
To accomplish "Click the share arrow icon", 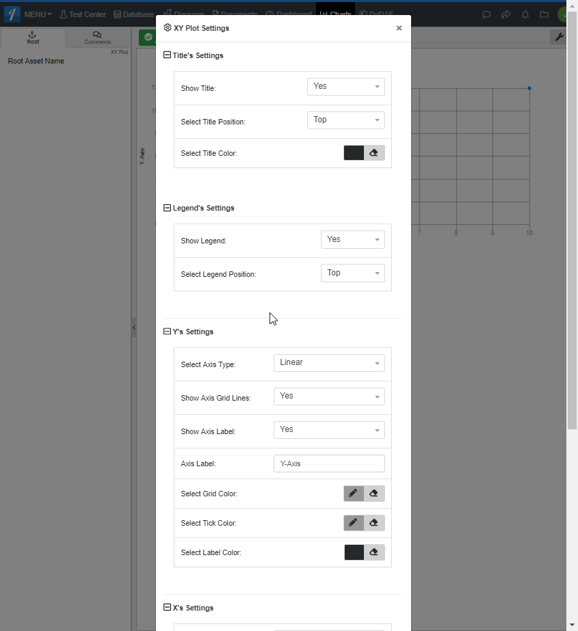I will pos(506,15).
